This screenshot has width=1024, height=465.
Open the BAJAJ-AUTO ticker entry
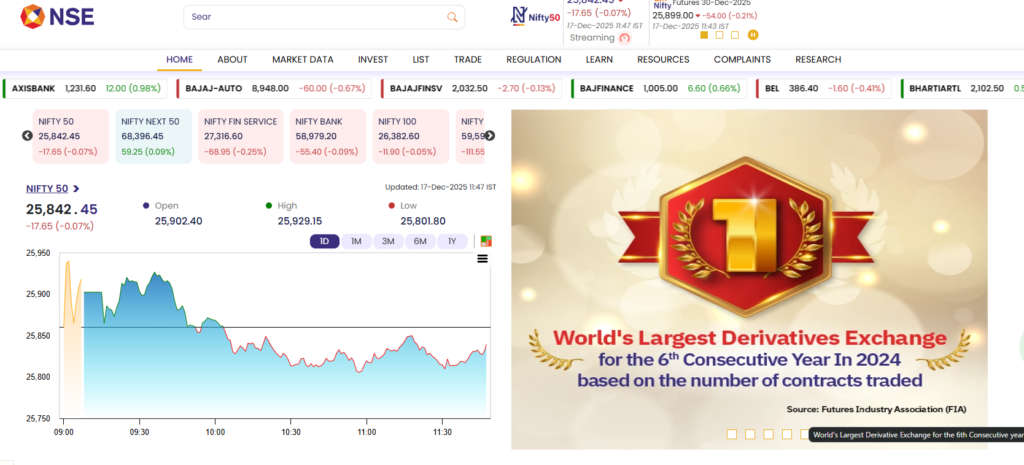coord(274,88)
